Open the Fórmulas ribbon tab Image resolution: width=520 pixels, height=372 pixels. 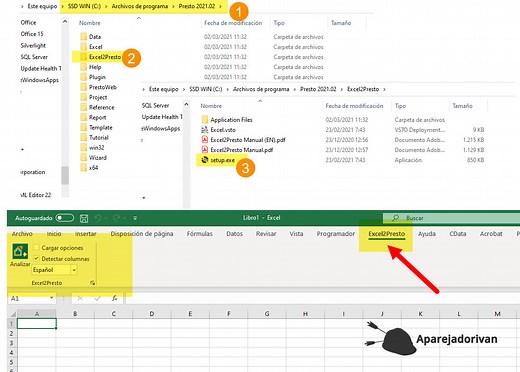pos(200,234)
